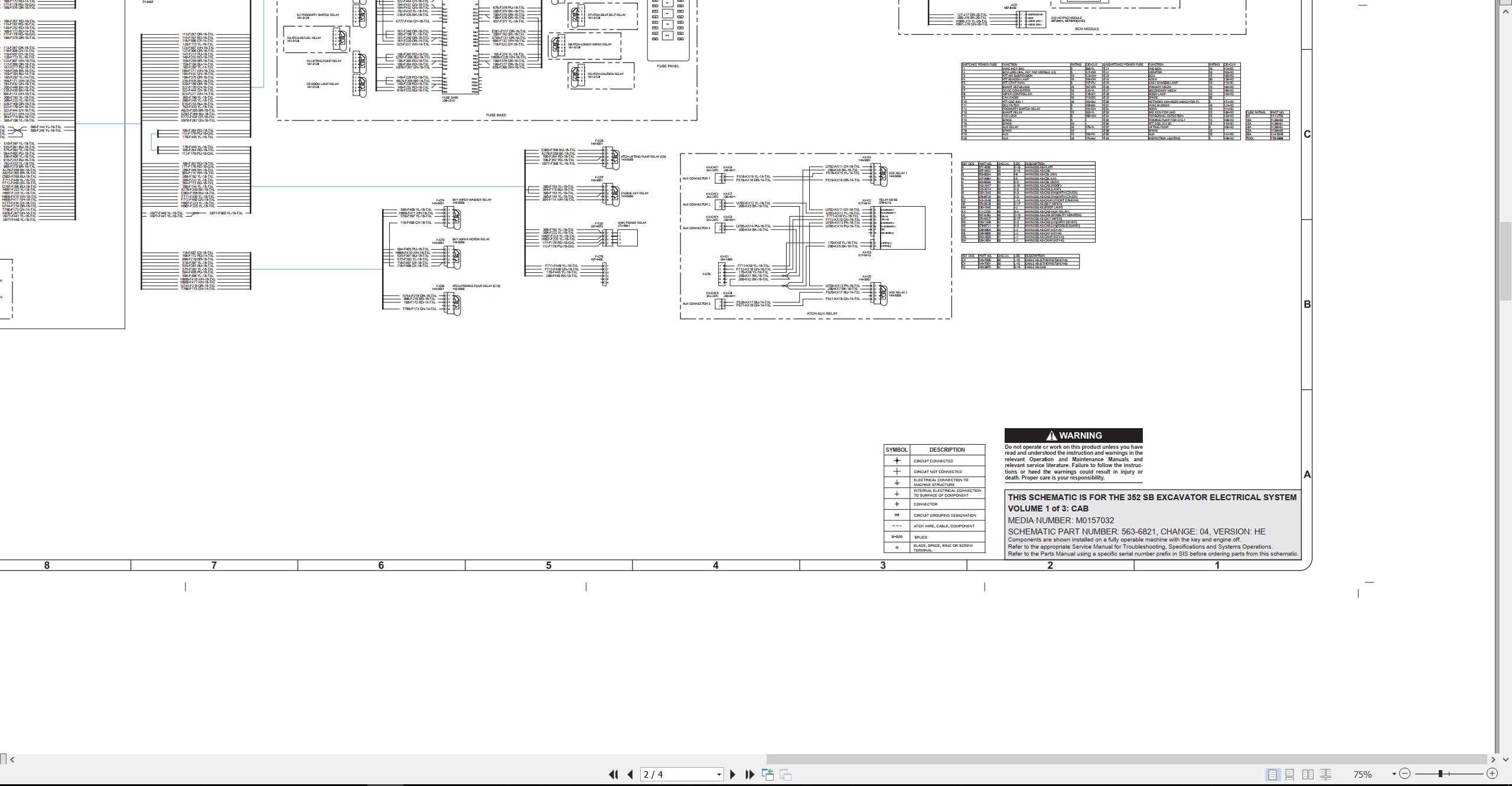Click the MAIN POWER RELAY label
Image resolution: width=1512 pixels, height=786 pixels.
pyautogui.click(x=632, y=223)
